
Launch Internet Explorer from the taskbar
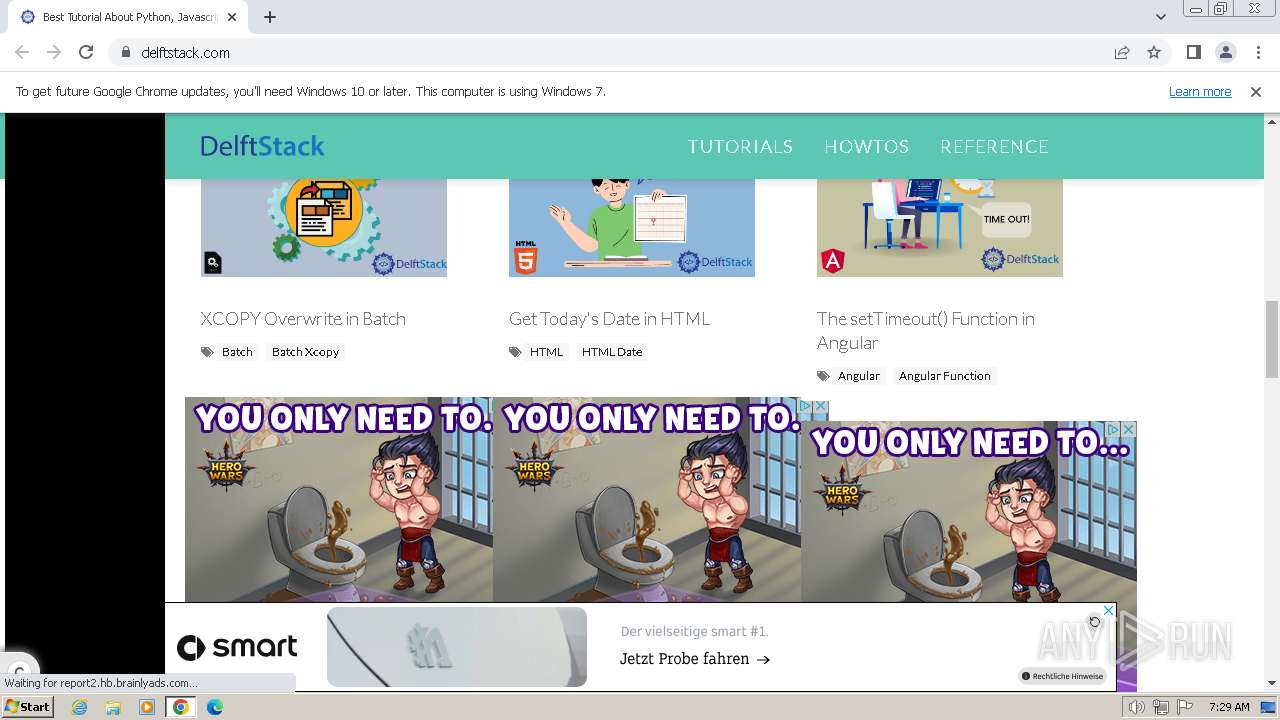pos(80,707)
